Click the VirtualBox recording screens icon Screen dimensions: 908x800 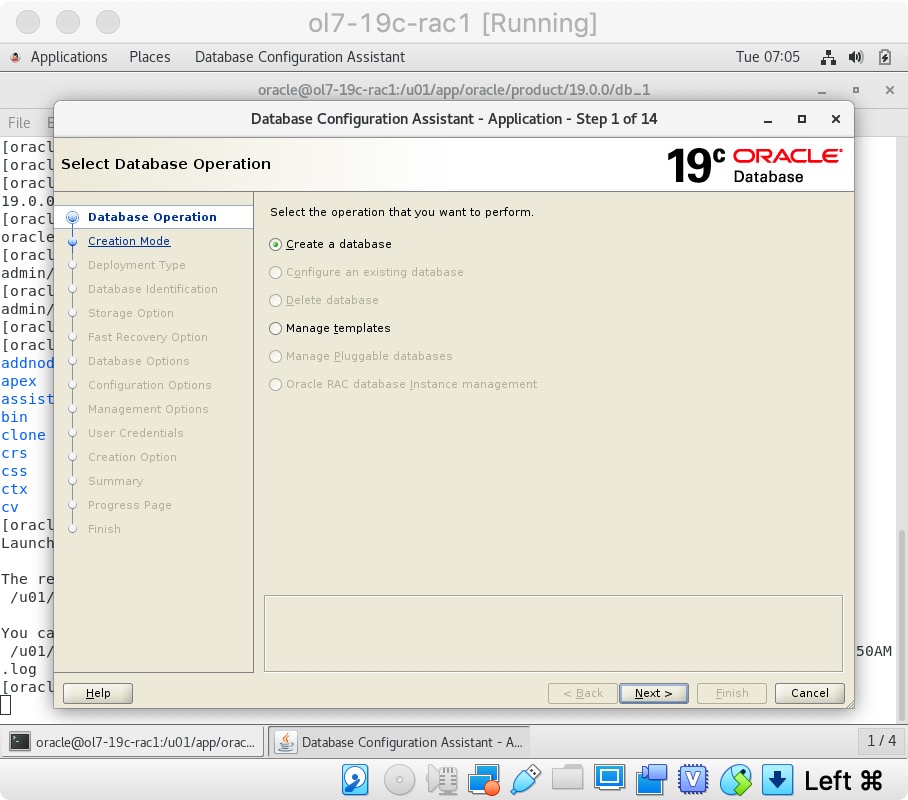[x=651, y=780]
